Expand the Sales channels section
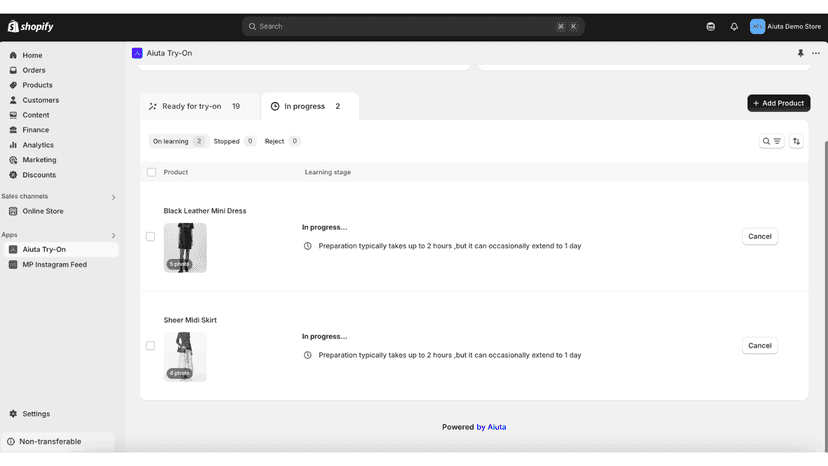 [114, 197]
